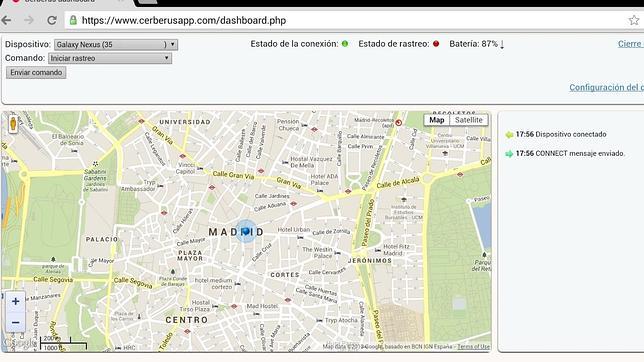The width and height of the screenshot is (644, 362).
Task: Open the Configuración del link
Action: pyautogui.click(x=606, y=88)
